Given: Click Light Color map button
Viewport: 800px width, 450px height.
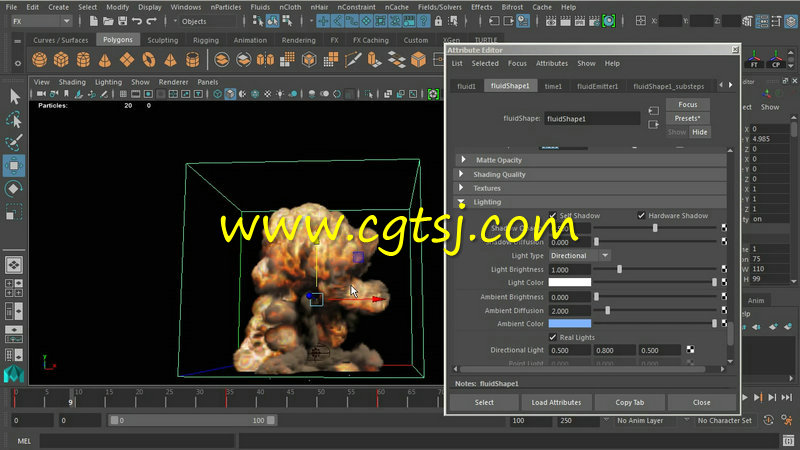Looking at the screenshot, I should coord(724,282).
